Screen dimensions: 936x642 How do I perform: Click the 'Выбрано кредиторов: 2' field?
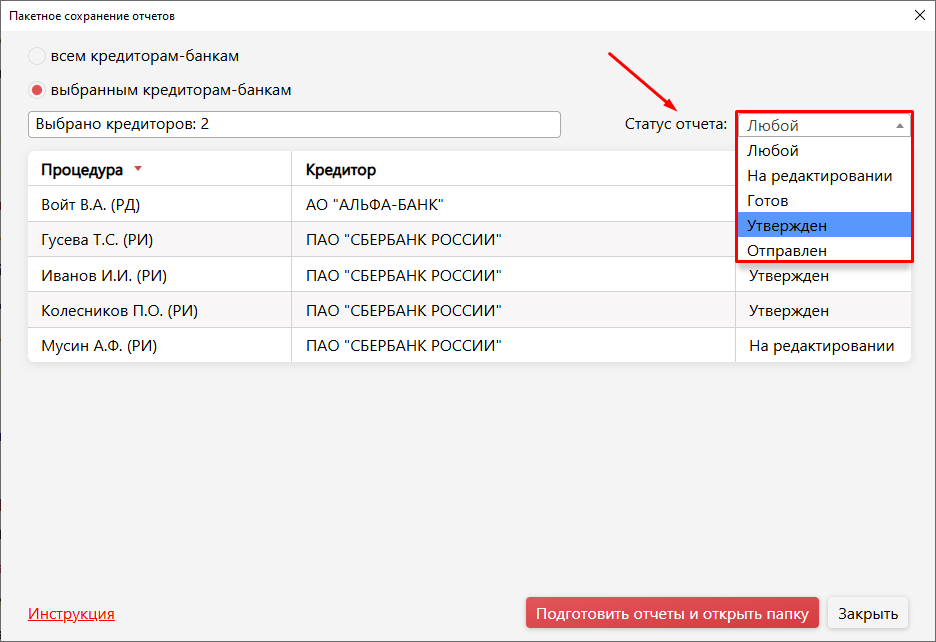294,124
